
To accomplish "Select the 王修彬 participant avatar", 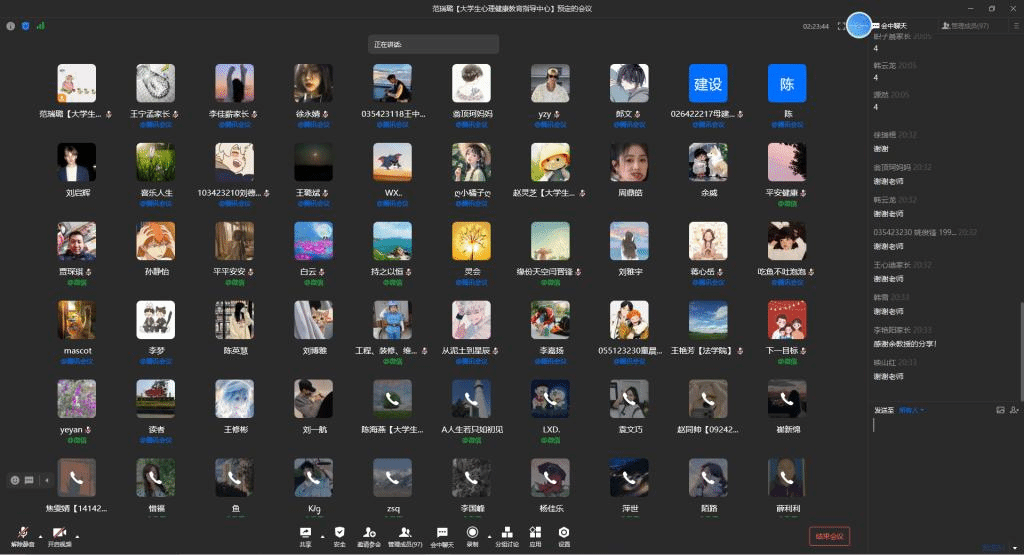I will click(234, 399).
